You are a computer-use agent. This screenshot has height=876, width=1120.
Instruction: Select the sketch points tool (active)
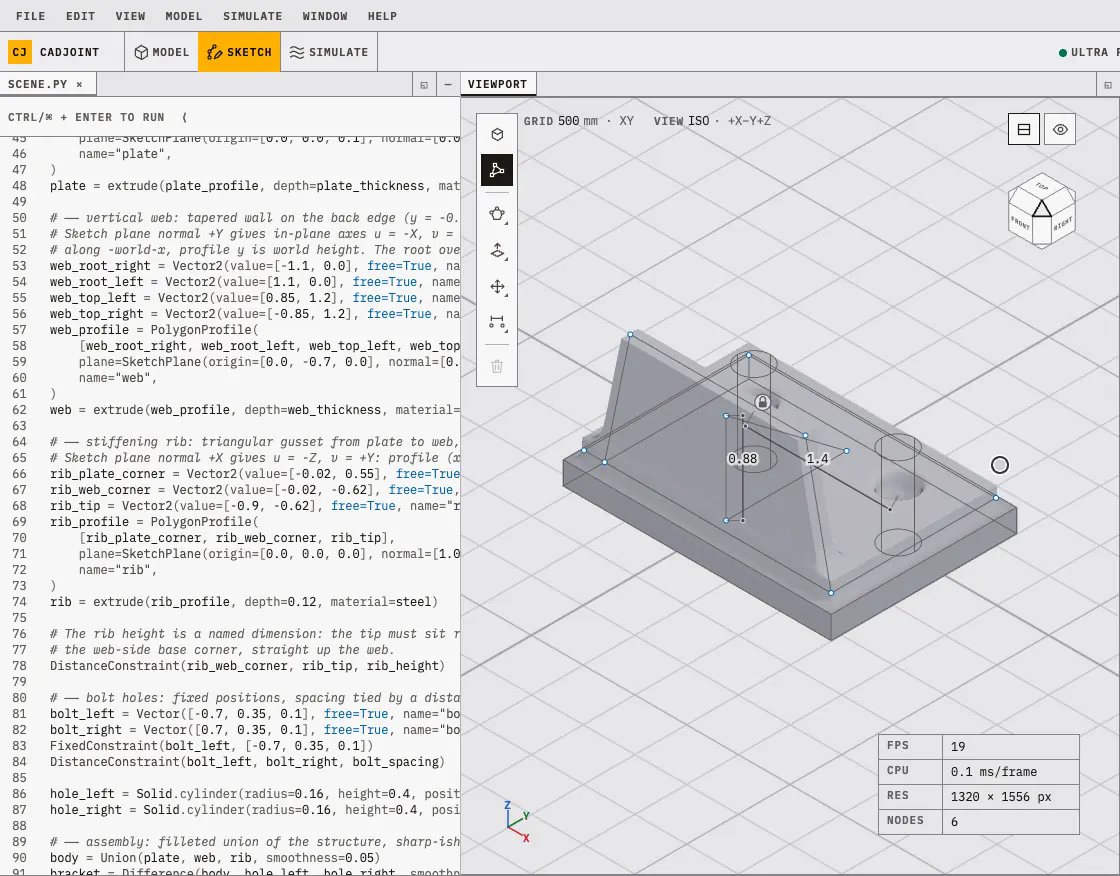tap(497, 170)
